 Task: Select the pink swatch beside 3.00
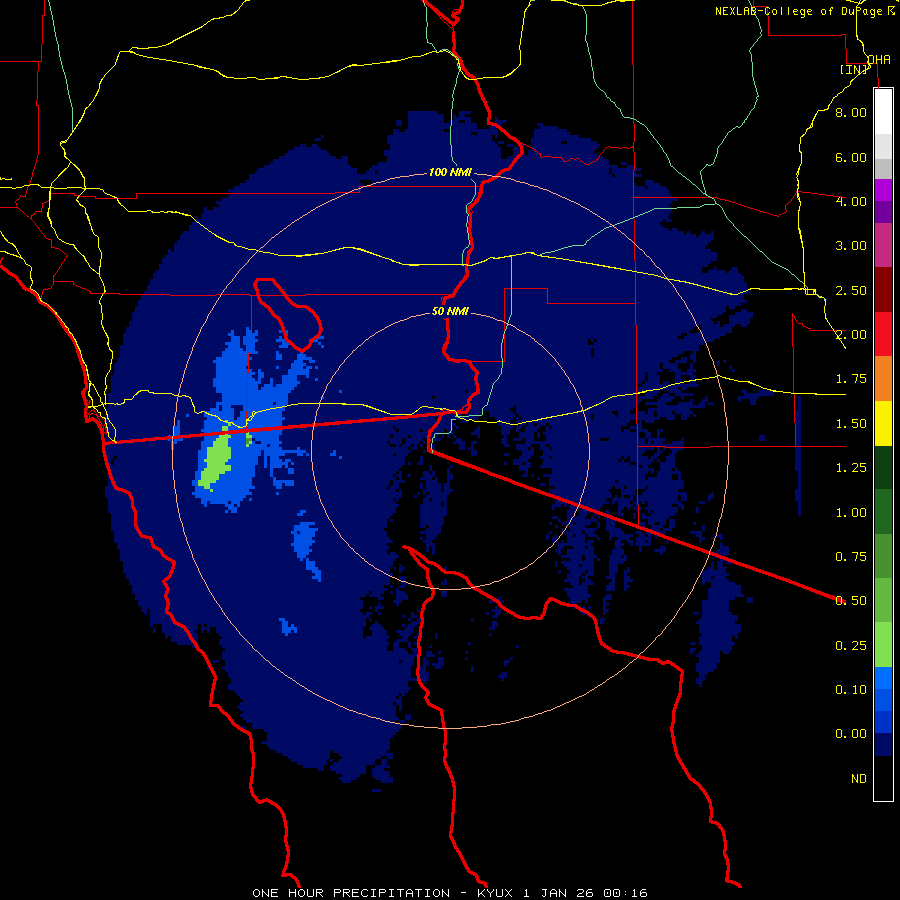tap(883, 245)
